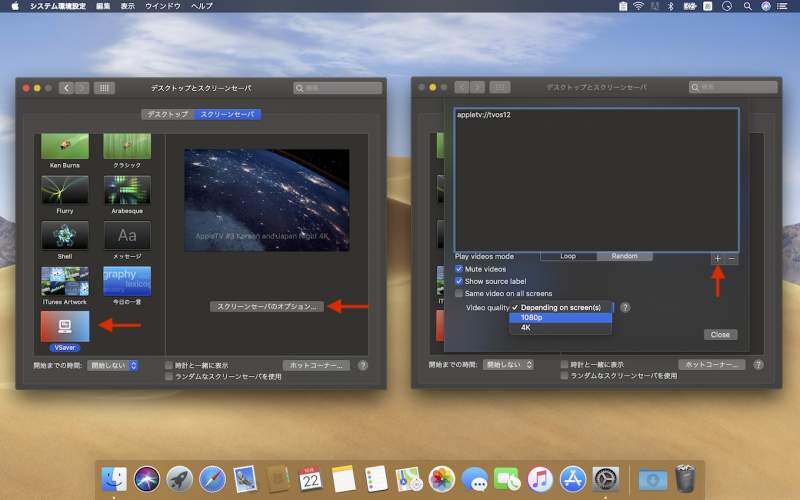The height and width of the screenshot is (500, 800).
Task: Go back in the left preferences window
Action: pyautogui.click(x=66, y=88)
